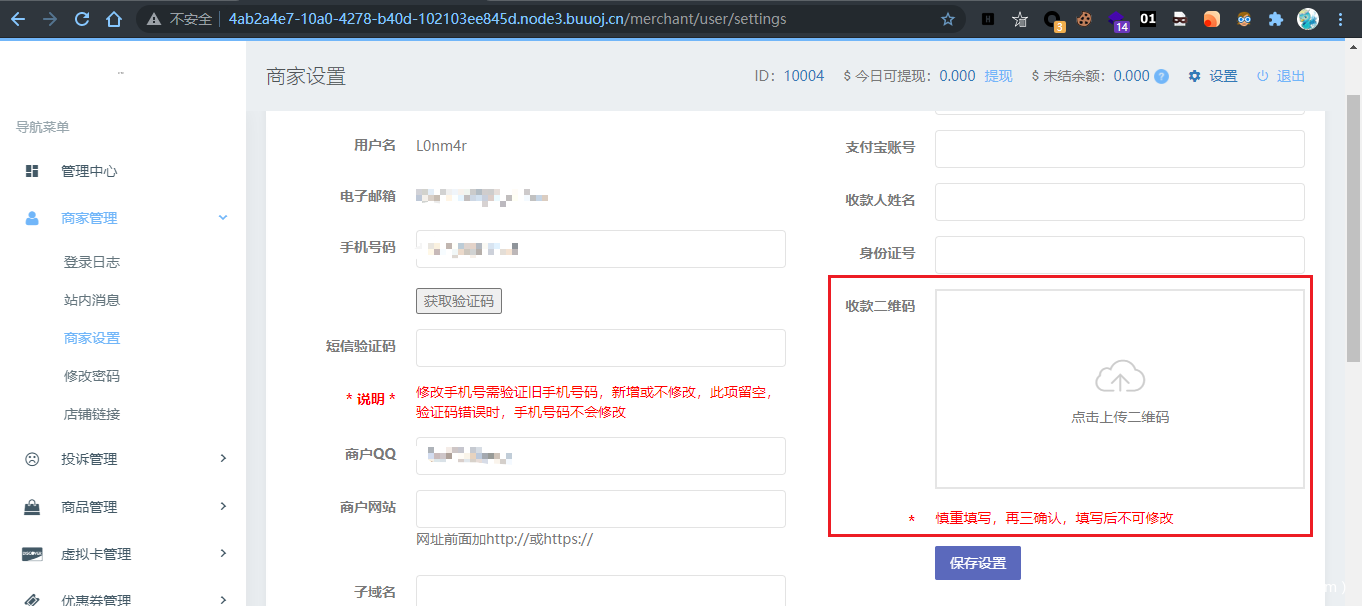Reload the page with browser refresh icon

point(82,19)
